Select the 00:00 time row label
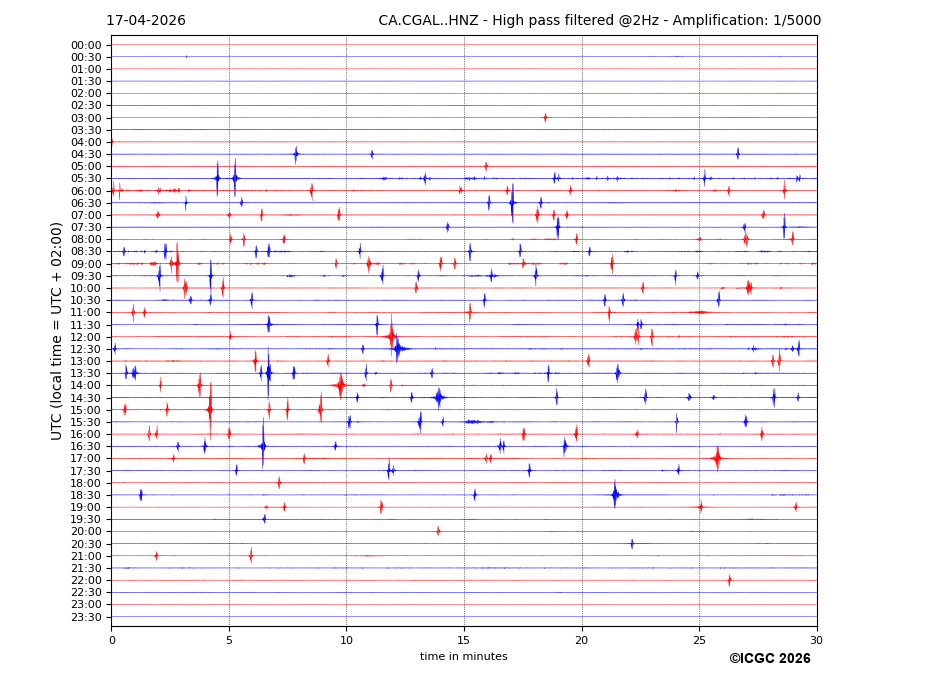This screenshot has height=696, width=927. point(86,45)
